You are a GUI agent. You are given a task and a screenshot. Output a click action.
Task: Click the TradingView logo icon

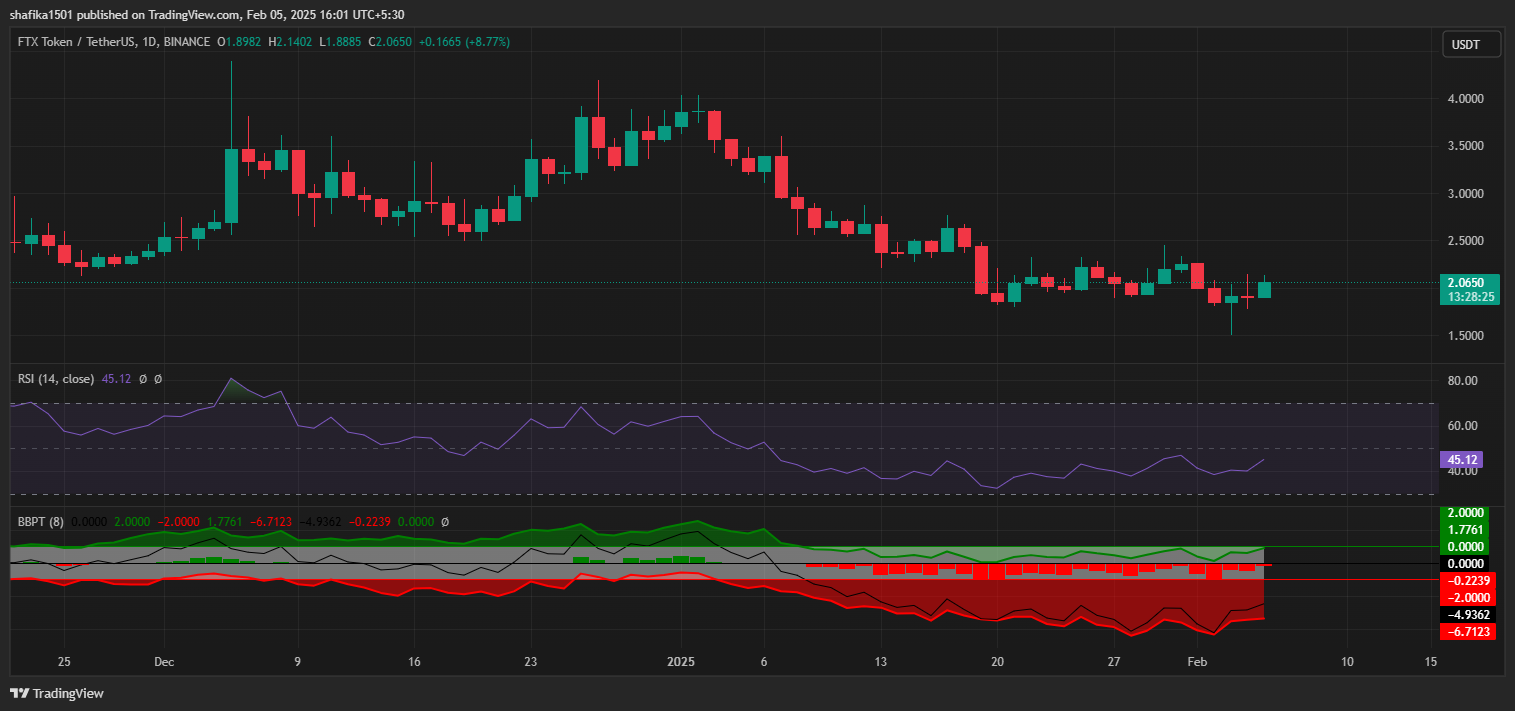(20, 693)
